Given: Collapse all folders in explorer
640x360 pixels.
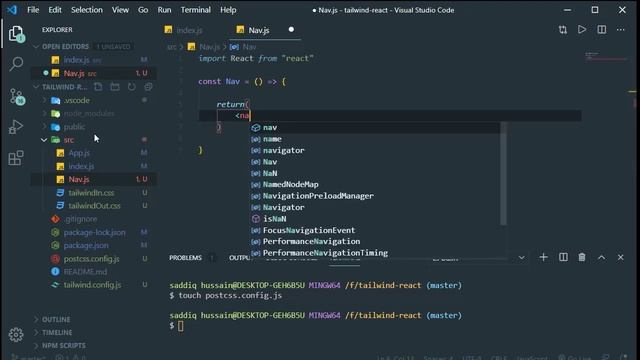Looking at the screenshot, I should 149,87.
